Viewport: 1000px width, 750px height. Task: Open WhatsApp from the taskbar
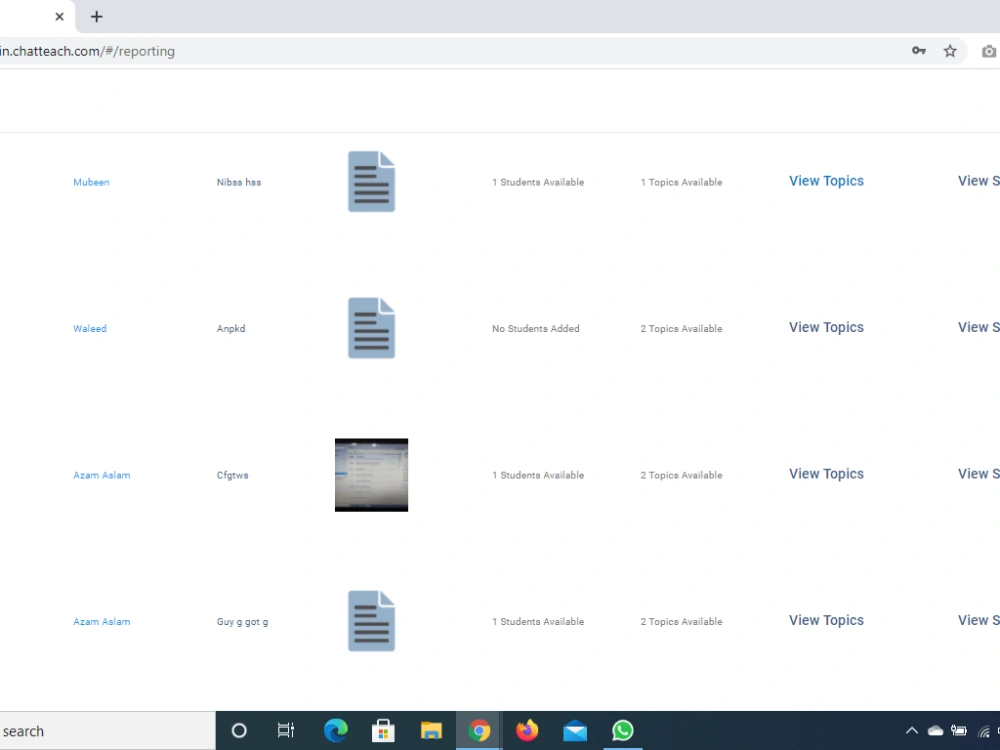click(623, 730)
